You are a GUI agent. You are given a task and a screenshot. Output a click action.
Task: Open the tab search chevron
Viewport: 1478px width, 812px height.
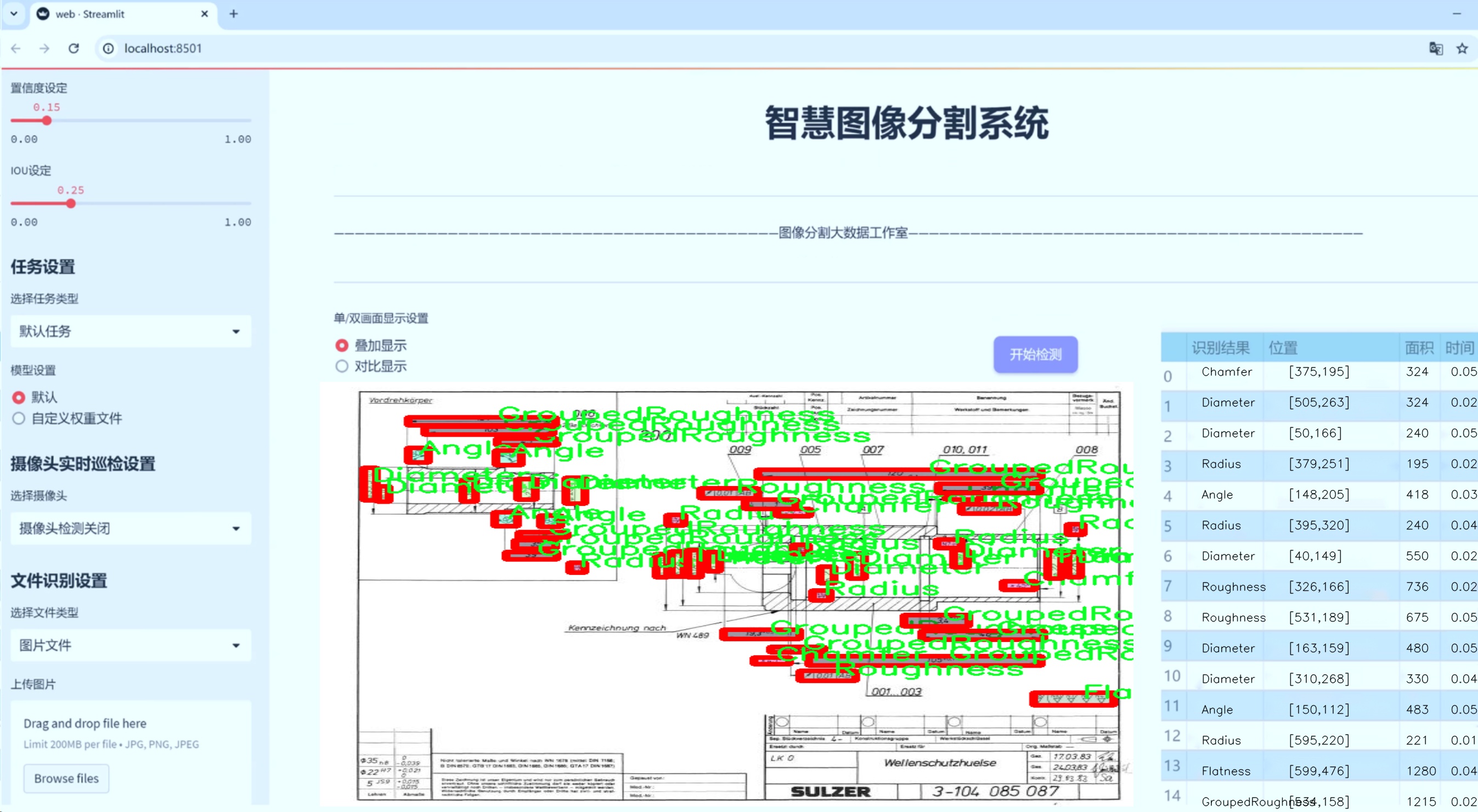pyautogui.click(x=14, y=14)
